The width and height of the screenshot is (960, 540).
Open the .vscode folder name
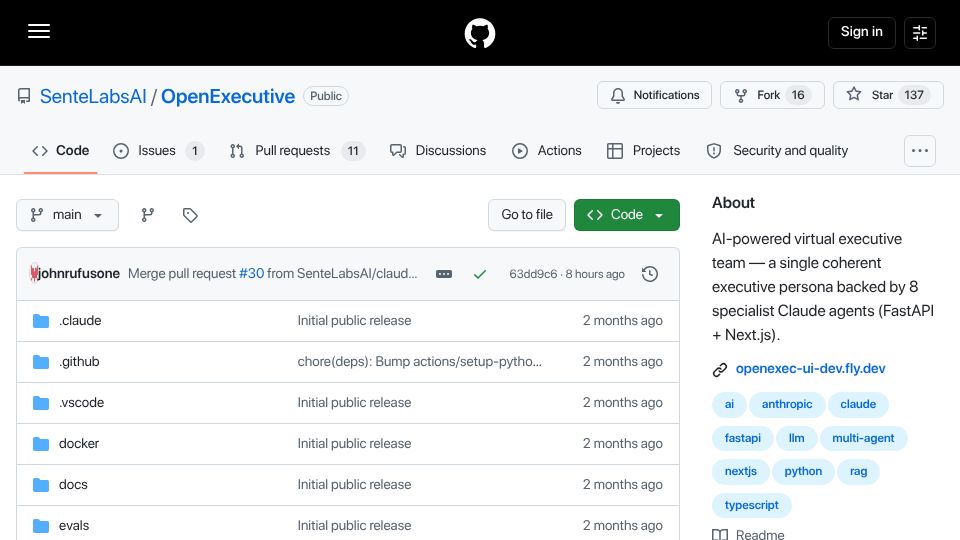81,403
